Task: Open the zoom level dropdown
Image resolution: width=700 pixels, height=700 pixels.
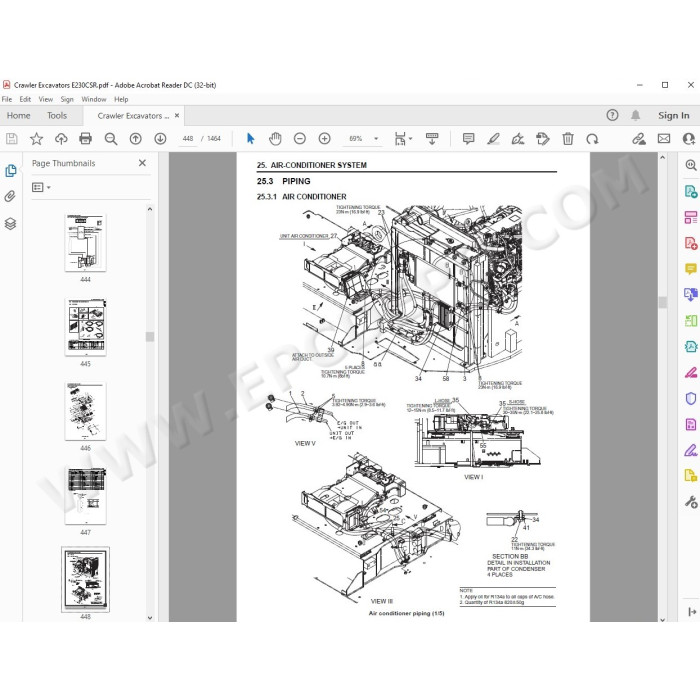Action: point(376,139)
